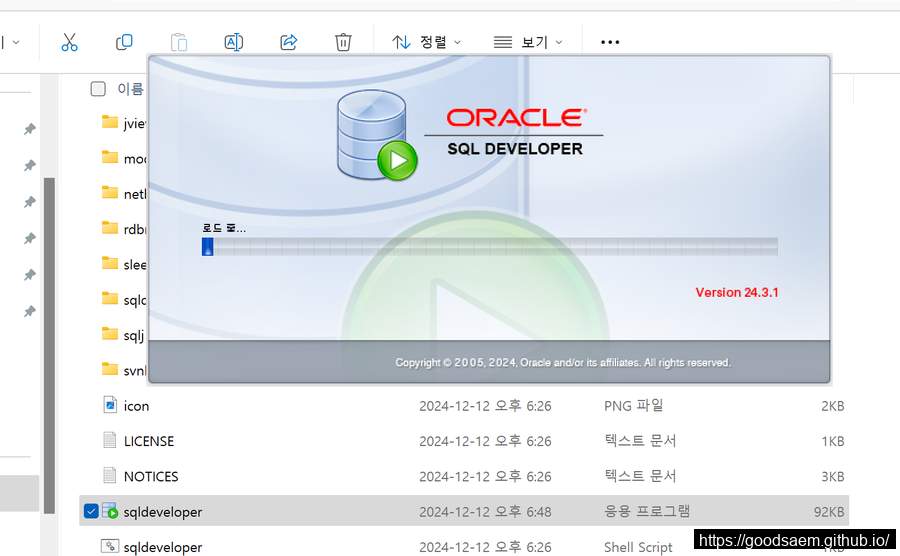
Task: Select the slee folder icon
Action: (110, 263)
